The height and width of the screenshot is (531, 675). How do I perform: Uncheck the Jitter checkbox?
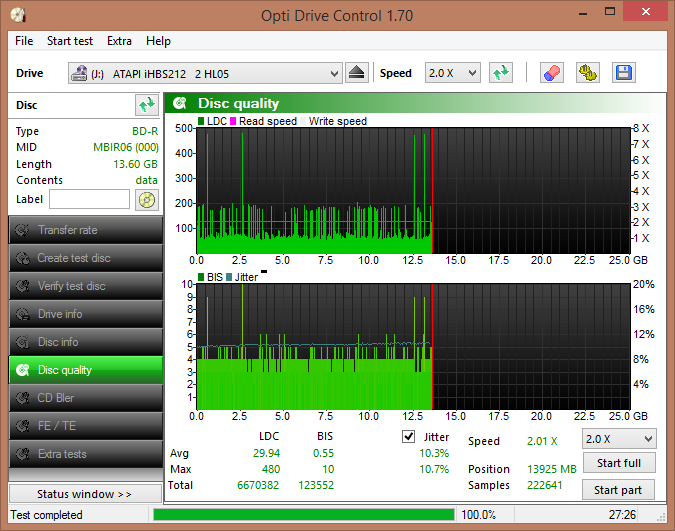point(408,437)
